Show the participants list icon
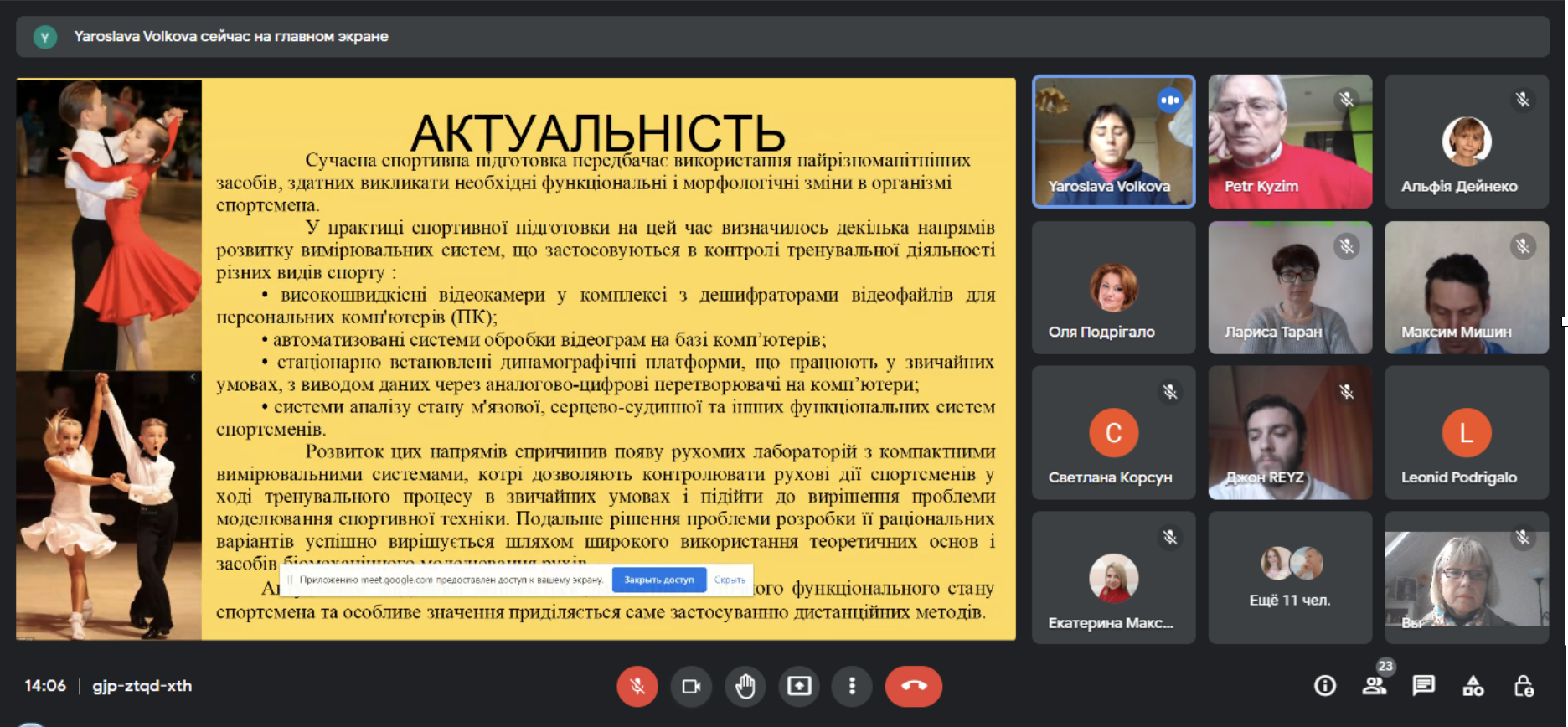Image resolution: width=1568 pixels, height=727 pixels. 1375,686
